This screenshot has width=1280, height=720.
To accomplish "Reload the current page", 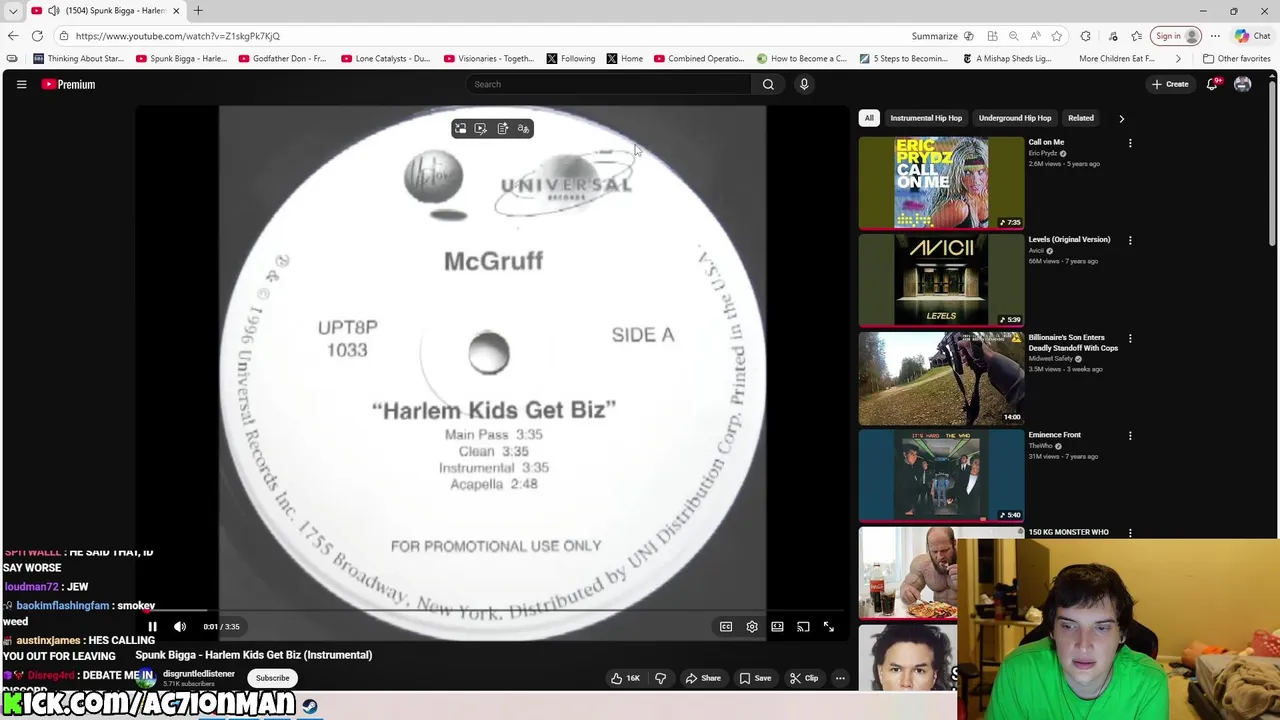I will click(x=37, y=36).
